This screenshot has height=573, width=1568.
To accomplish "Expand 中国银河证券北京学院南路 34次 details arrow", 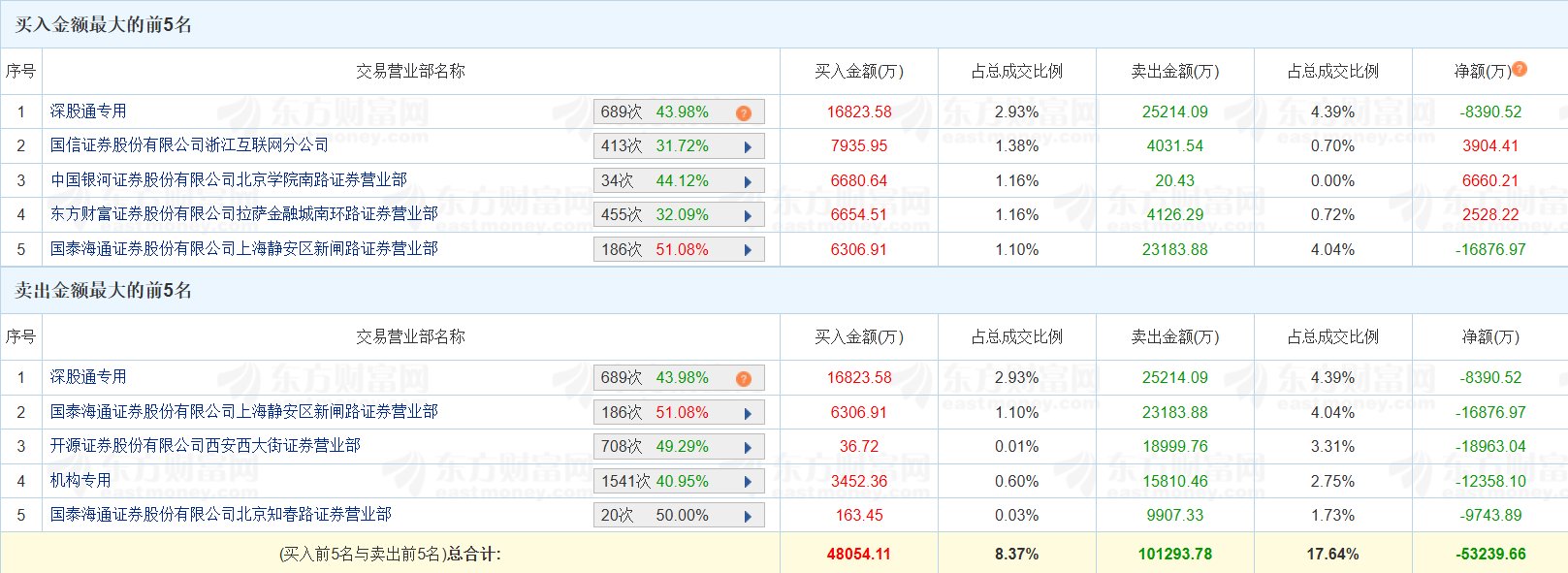I will click(x=748, y=181).
